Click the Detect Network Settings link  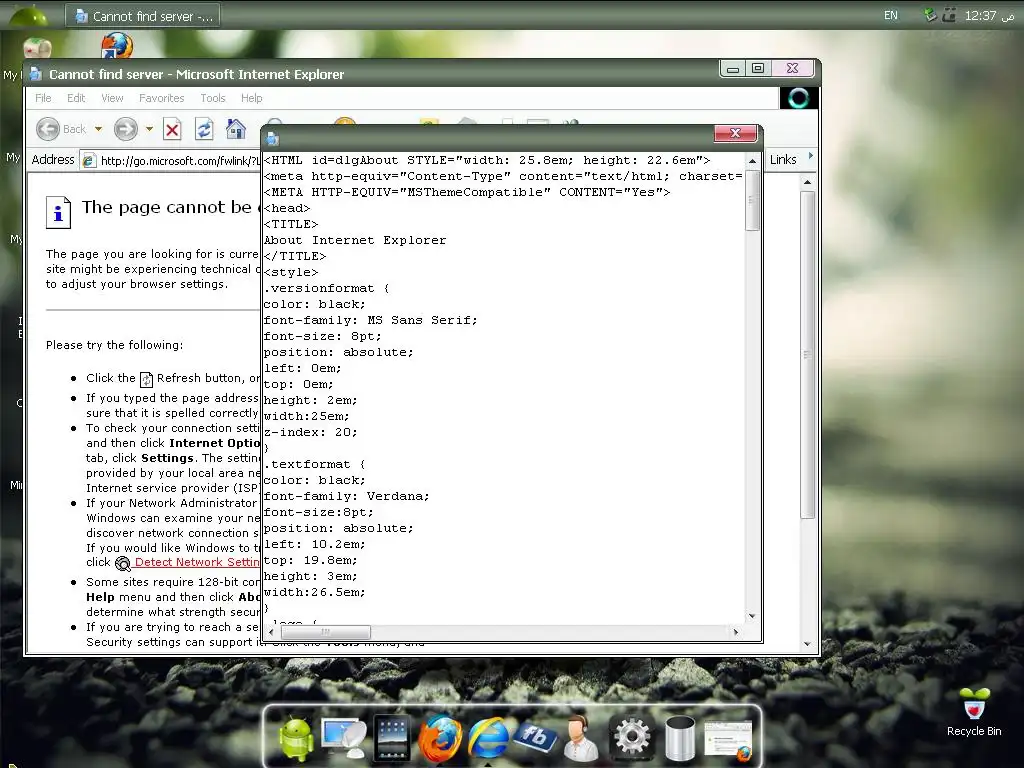point(197,562)
